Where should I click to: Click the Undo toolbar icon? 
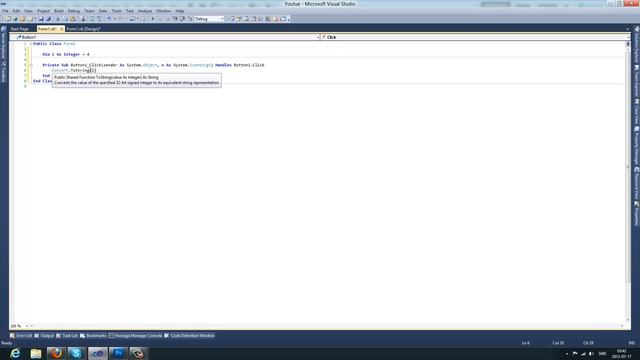tap(109, 19)
